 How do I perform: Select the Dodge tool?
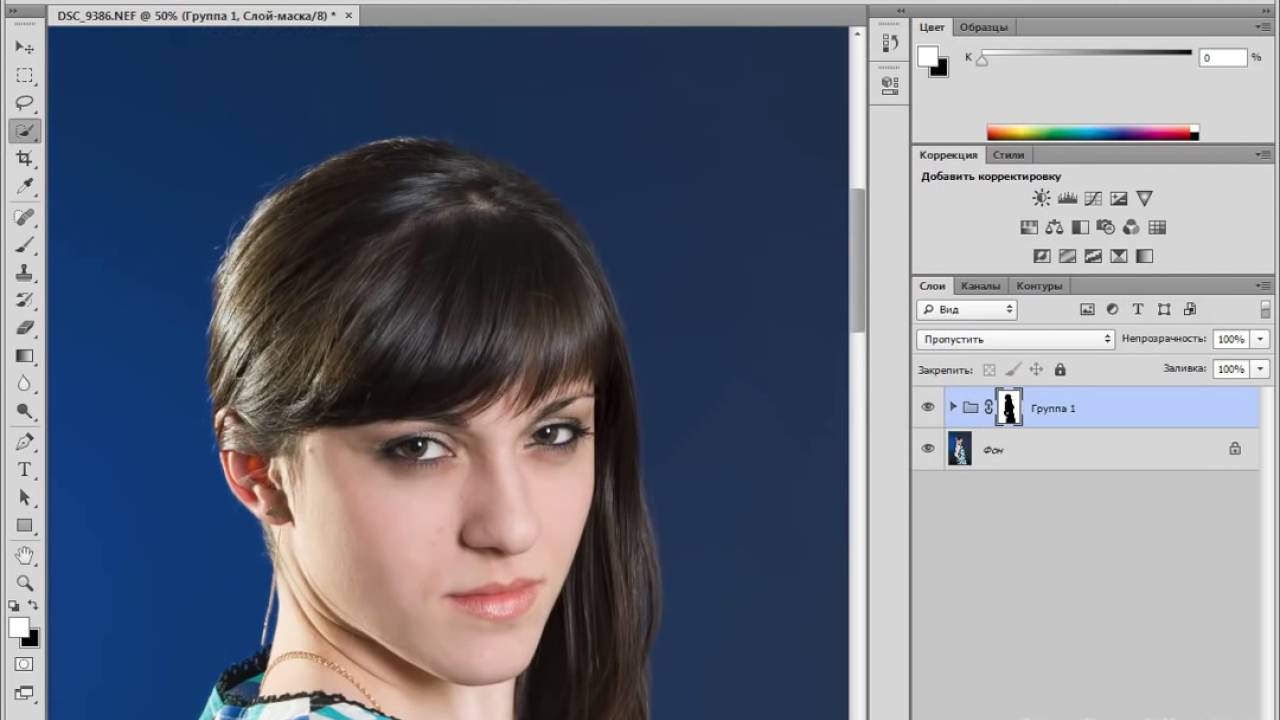coord(25,412)
